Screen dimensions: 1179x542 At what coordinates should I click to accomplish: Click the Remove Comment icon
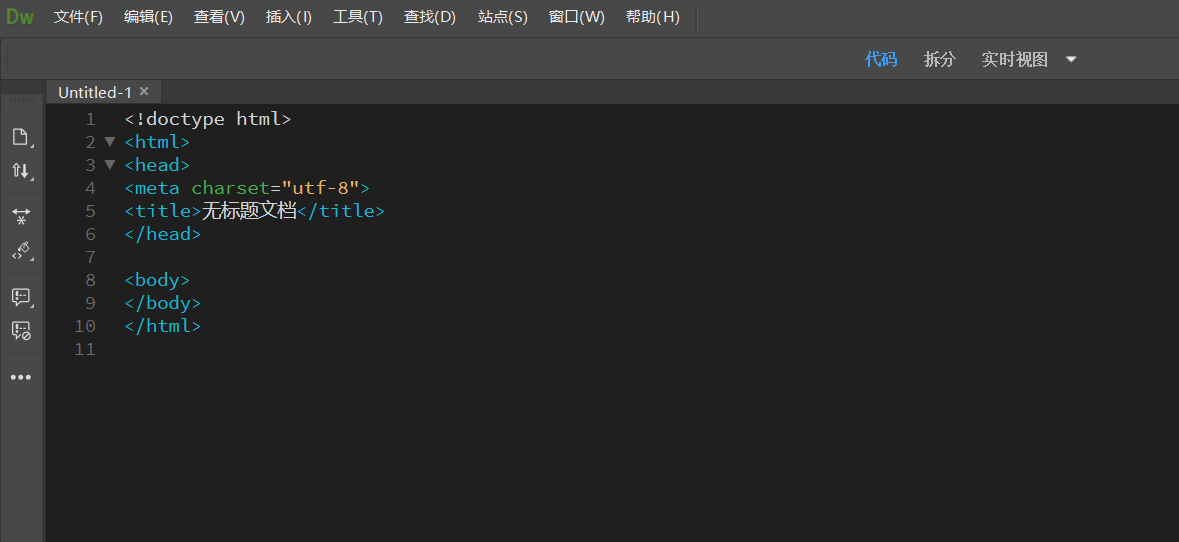click(x=20, y=330)
